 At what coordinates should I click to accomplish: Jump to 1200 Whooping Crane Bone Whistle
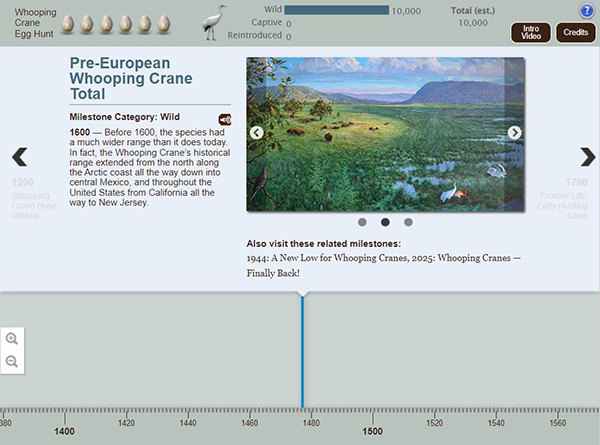point(34,199)
